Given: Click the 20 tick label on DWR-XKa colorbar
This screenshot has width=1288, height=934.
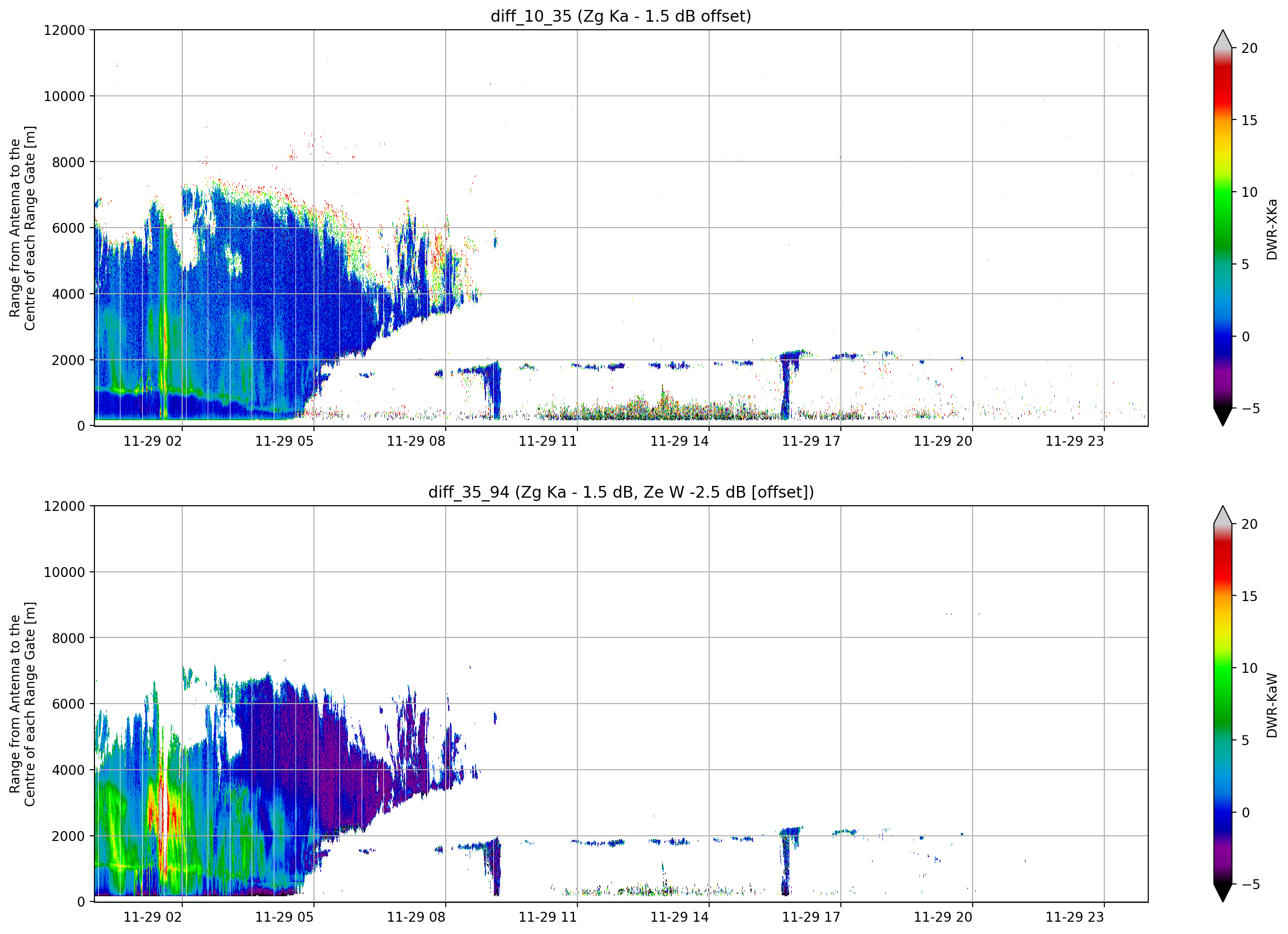Looking at the screenshot, I should pyautogui.click(x=1249, y=48).
